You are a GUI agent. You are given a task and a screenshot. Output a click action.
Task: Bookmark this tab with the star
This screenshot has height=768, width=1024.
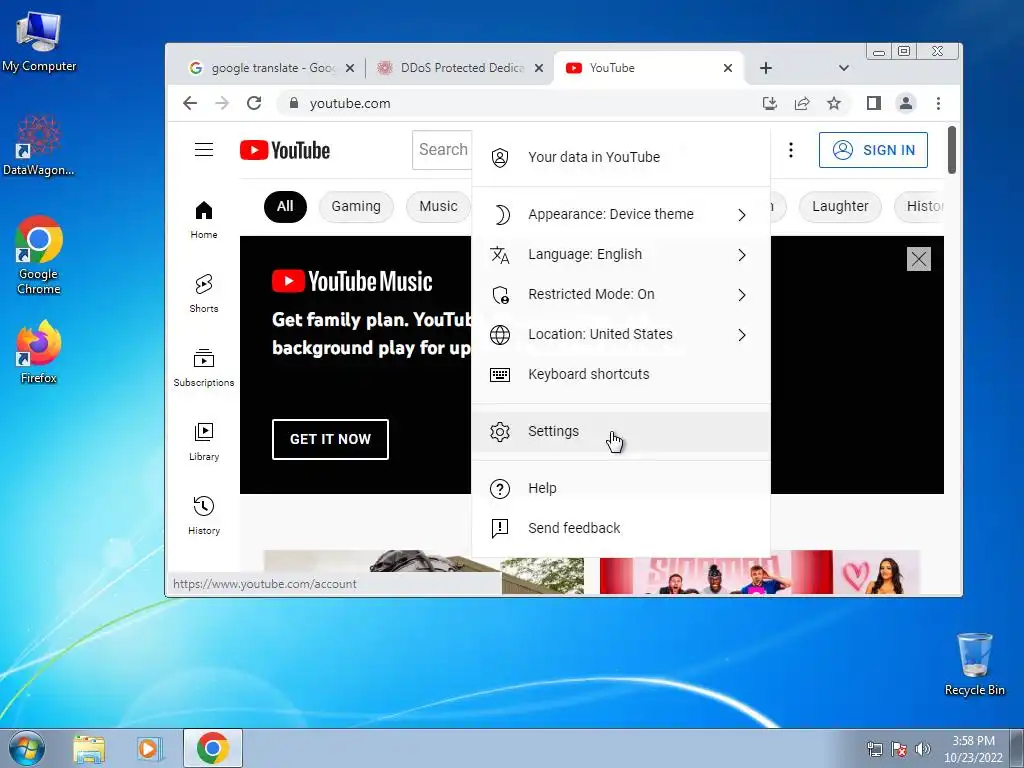click(834, 103)
